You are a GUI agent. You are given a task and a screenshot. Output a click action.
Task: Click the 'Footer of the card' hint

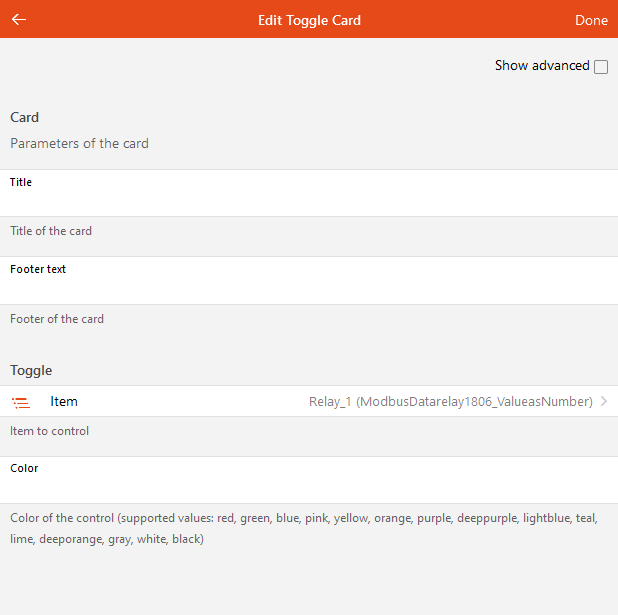[57, 319]
